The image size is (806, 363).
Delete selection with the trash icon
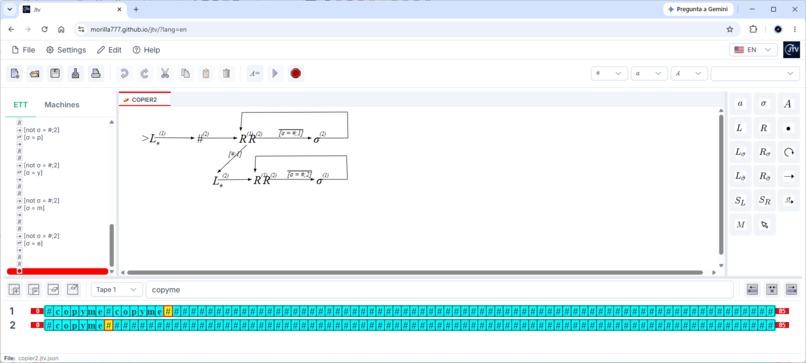(x=226, y=74)
